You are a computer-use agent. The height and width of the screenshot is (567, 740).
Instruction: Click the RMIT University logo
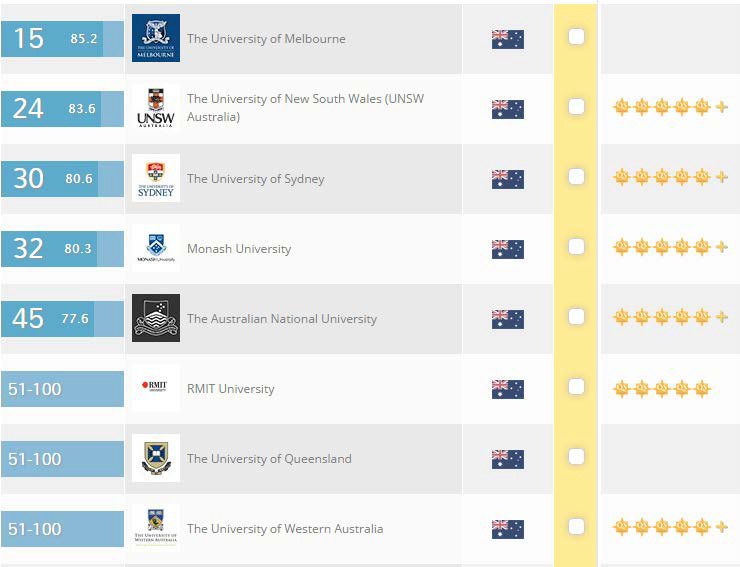pyautogui.click(x=156, y=388)
